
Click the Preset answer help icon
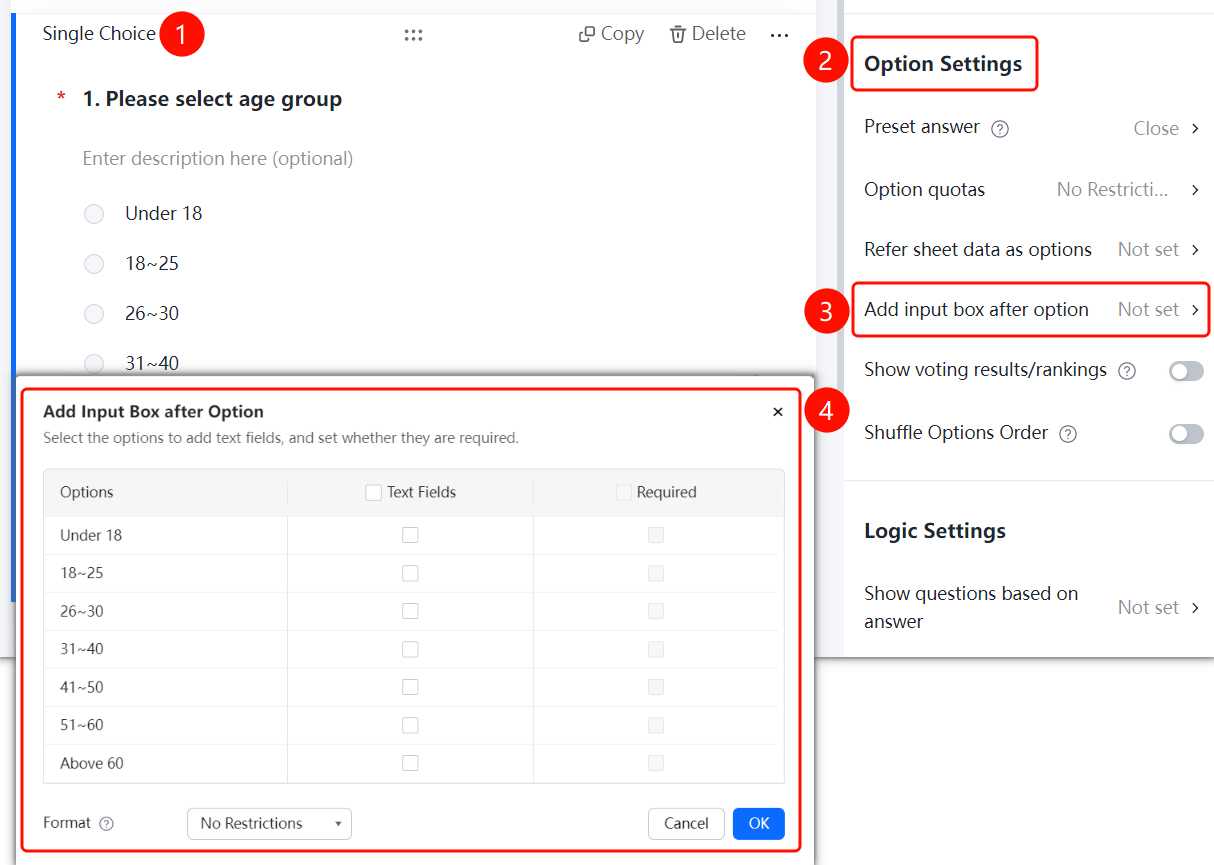click(1000, 129)
